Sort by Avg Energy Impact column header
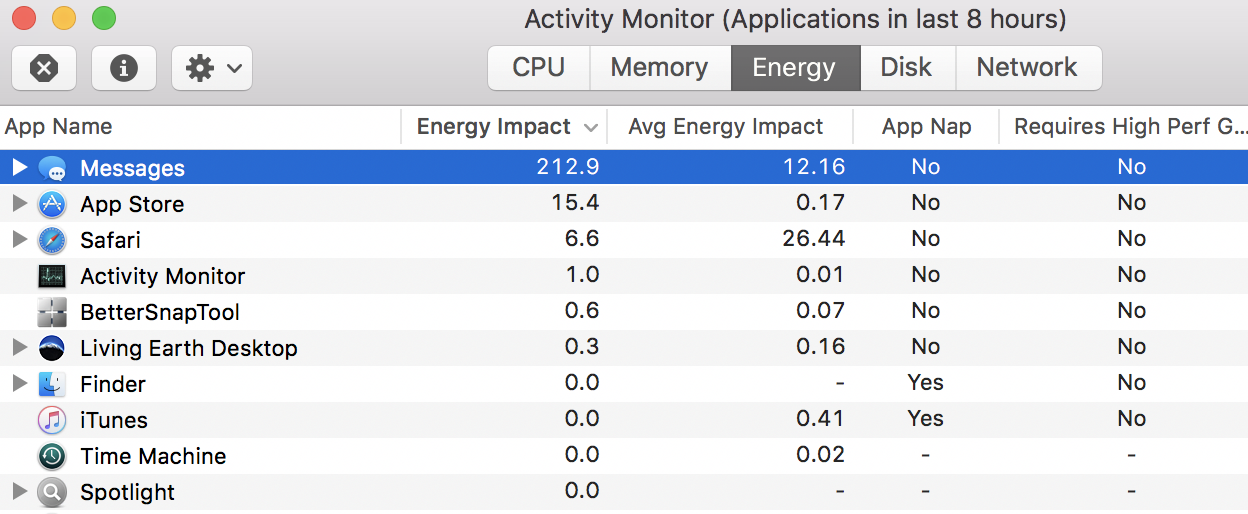Viewport: 1248px width, 514px height. coord(729,127)
